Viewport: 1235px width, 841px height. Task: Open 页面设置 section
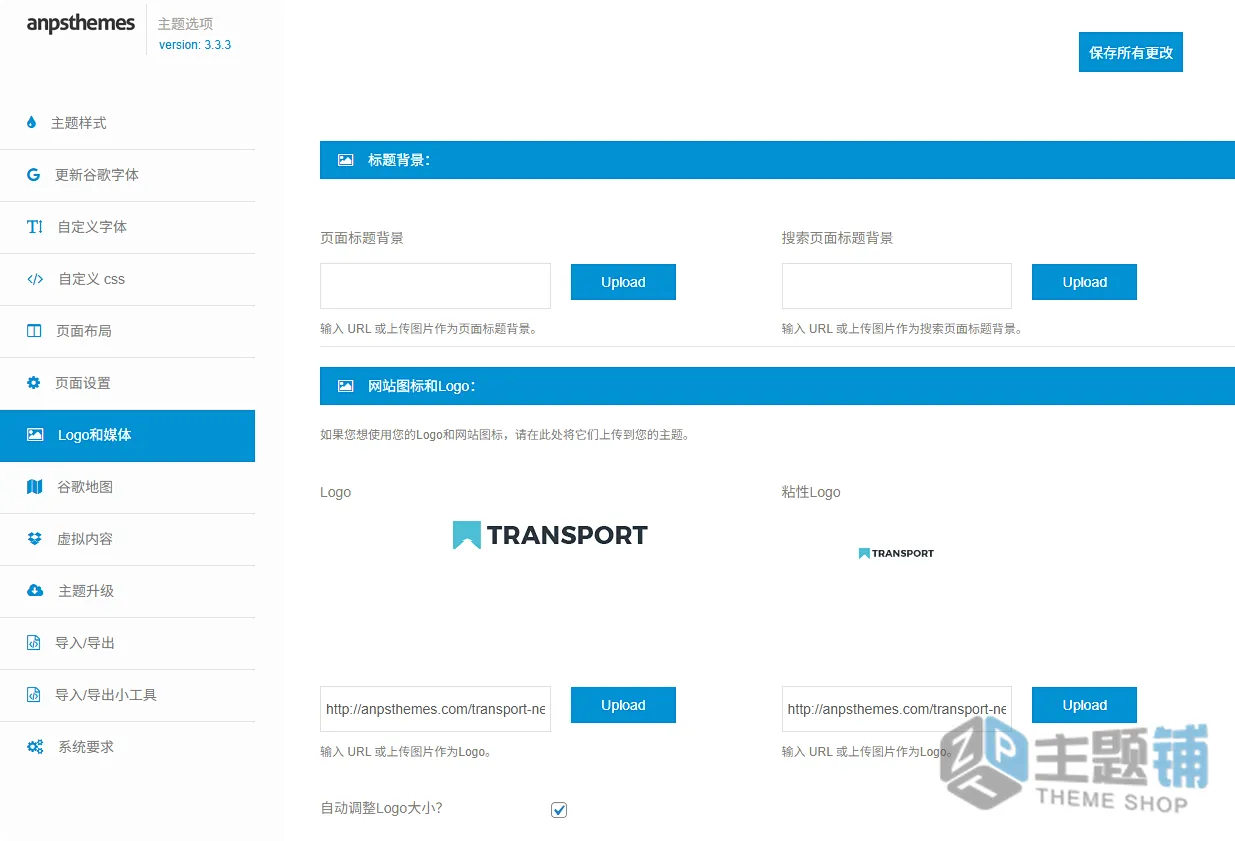(127, 383)
